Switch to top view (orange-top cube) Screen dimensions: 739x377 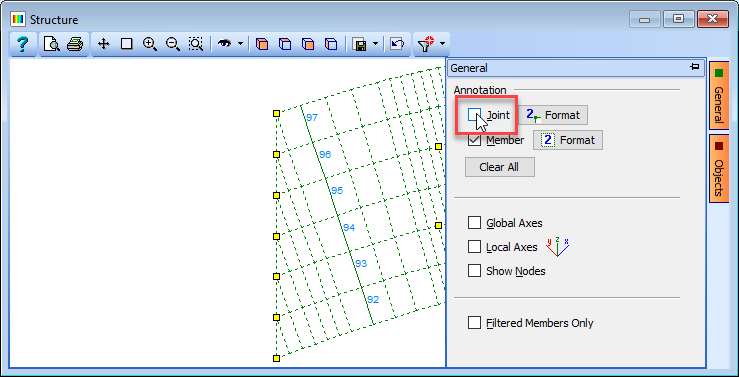coord(285,44)
